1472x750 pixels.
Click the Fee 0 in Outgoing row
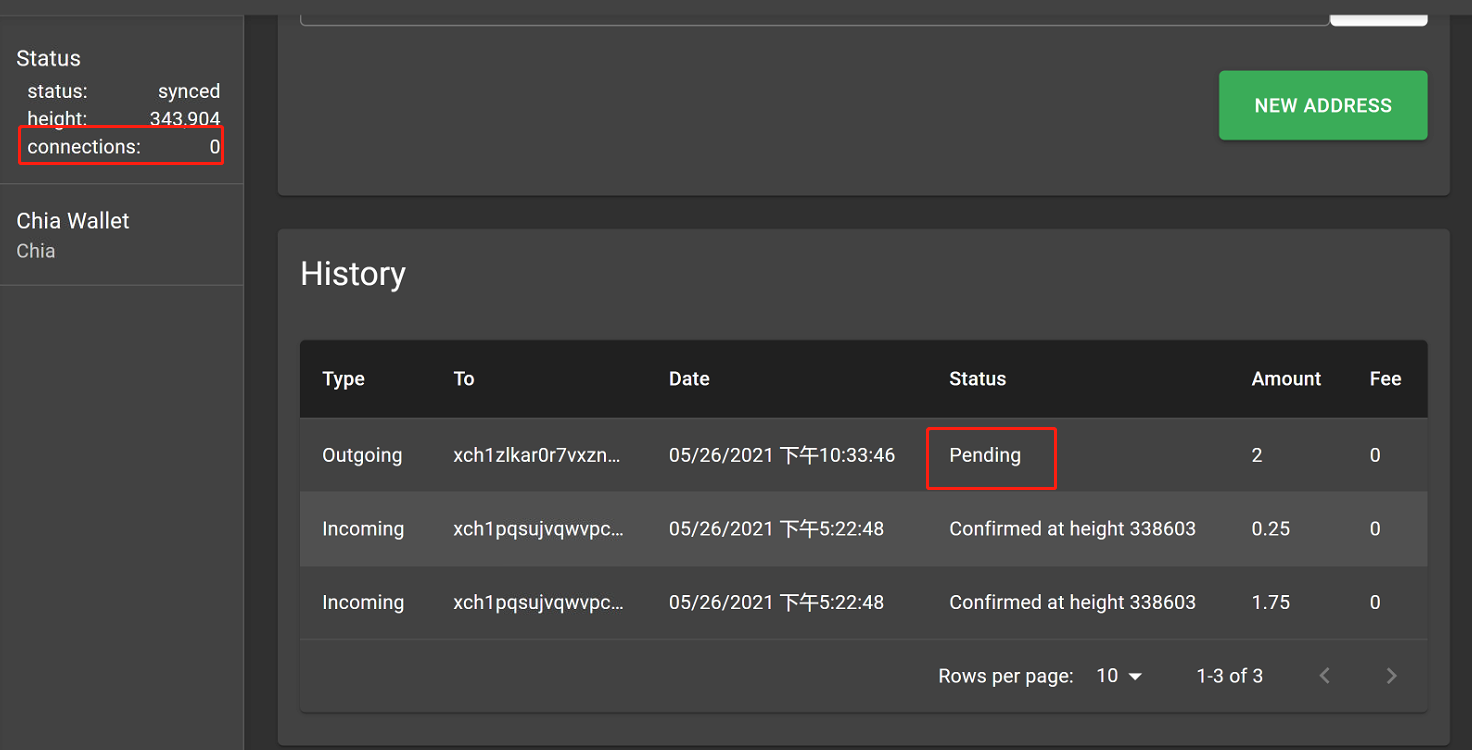point(1375,455)
